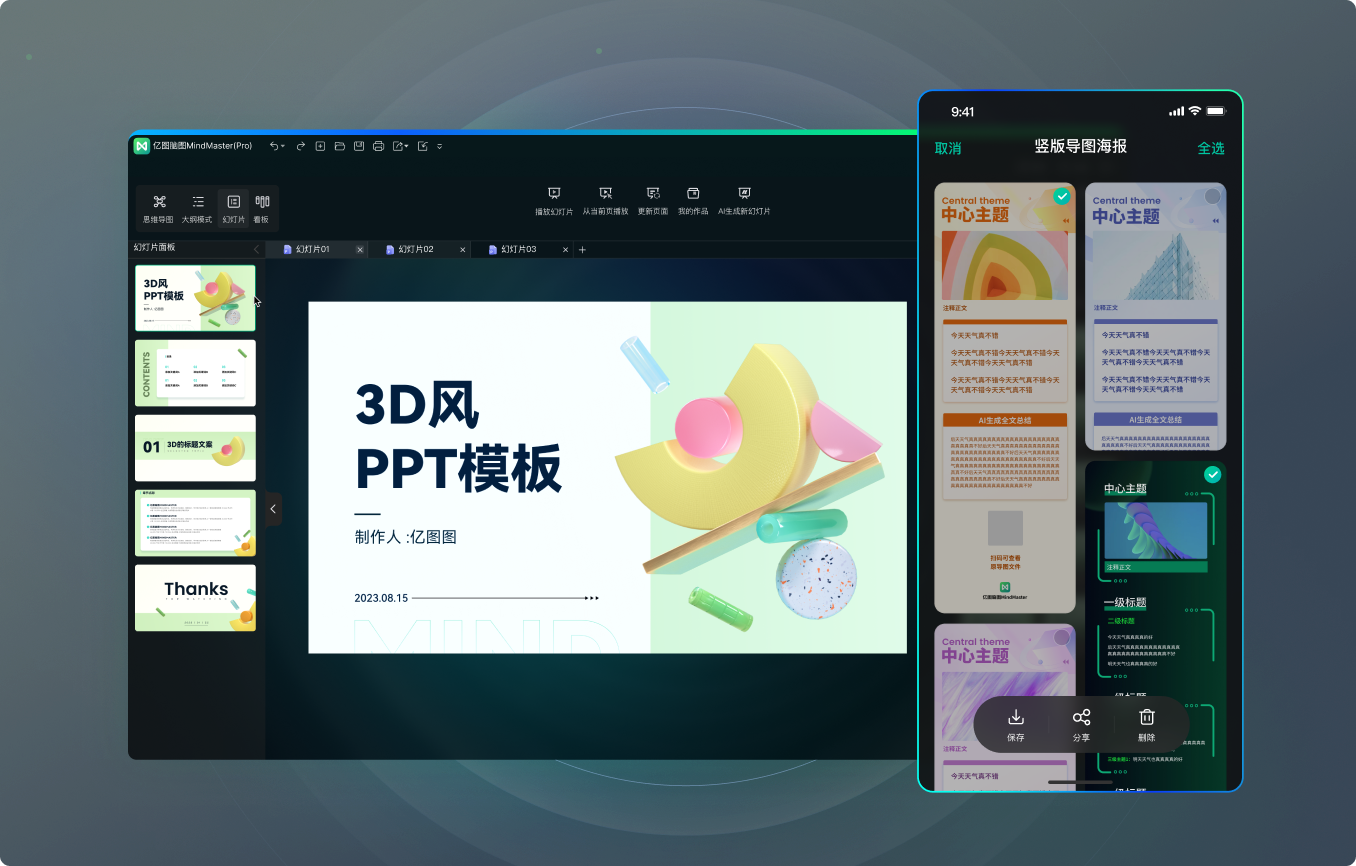
Task: Uncheck the dark green poster's selection circle
Action: pos(1213,474)
